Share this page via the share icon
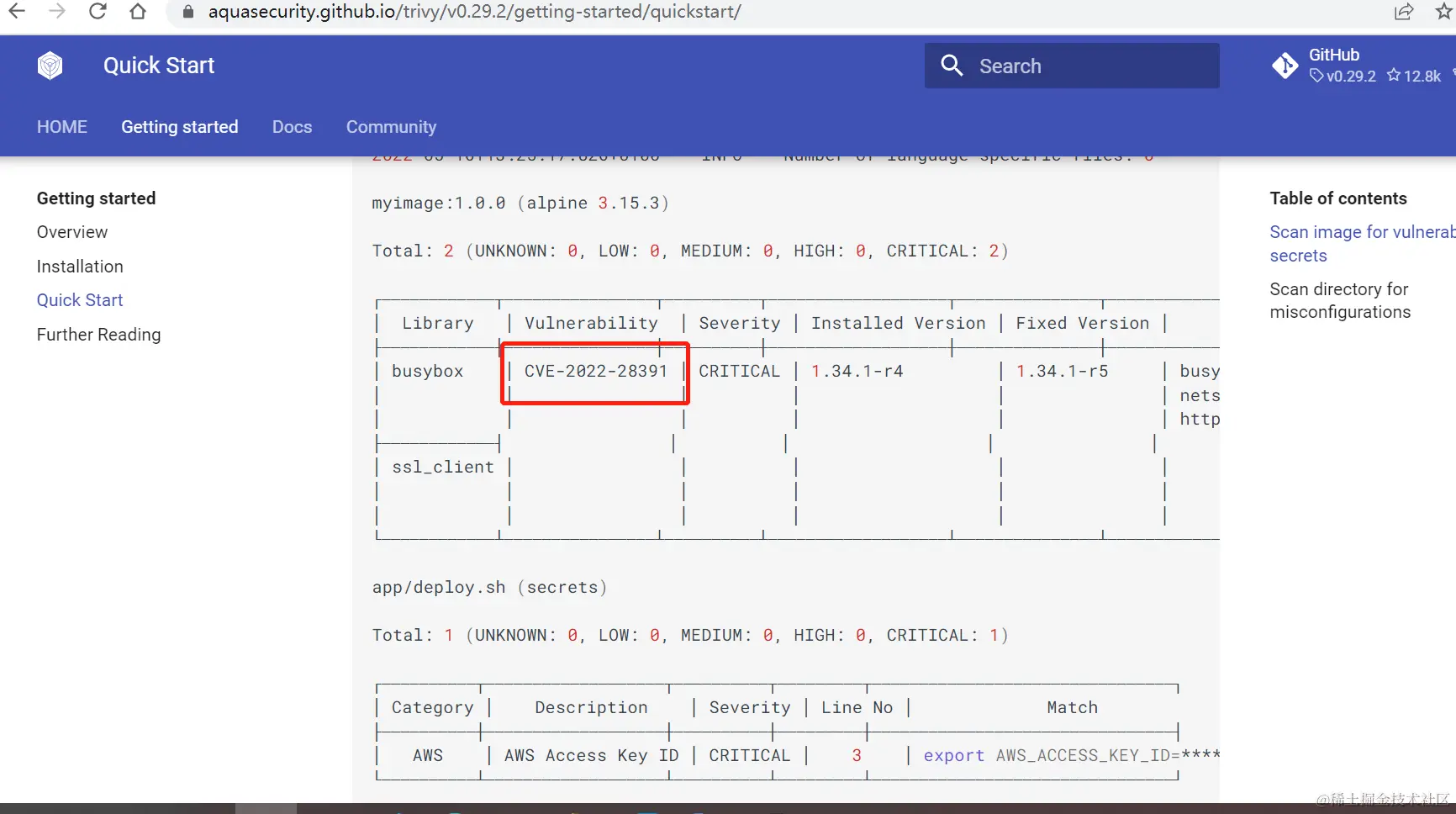1456x814 pixels. pos(1403,12)
